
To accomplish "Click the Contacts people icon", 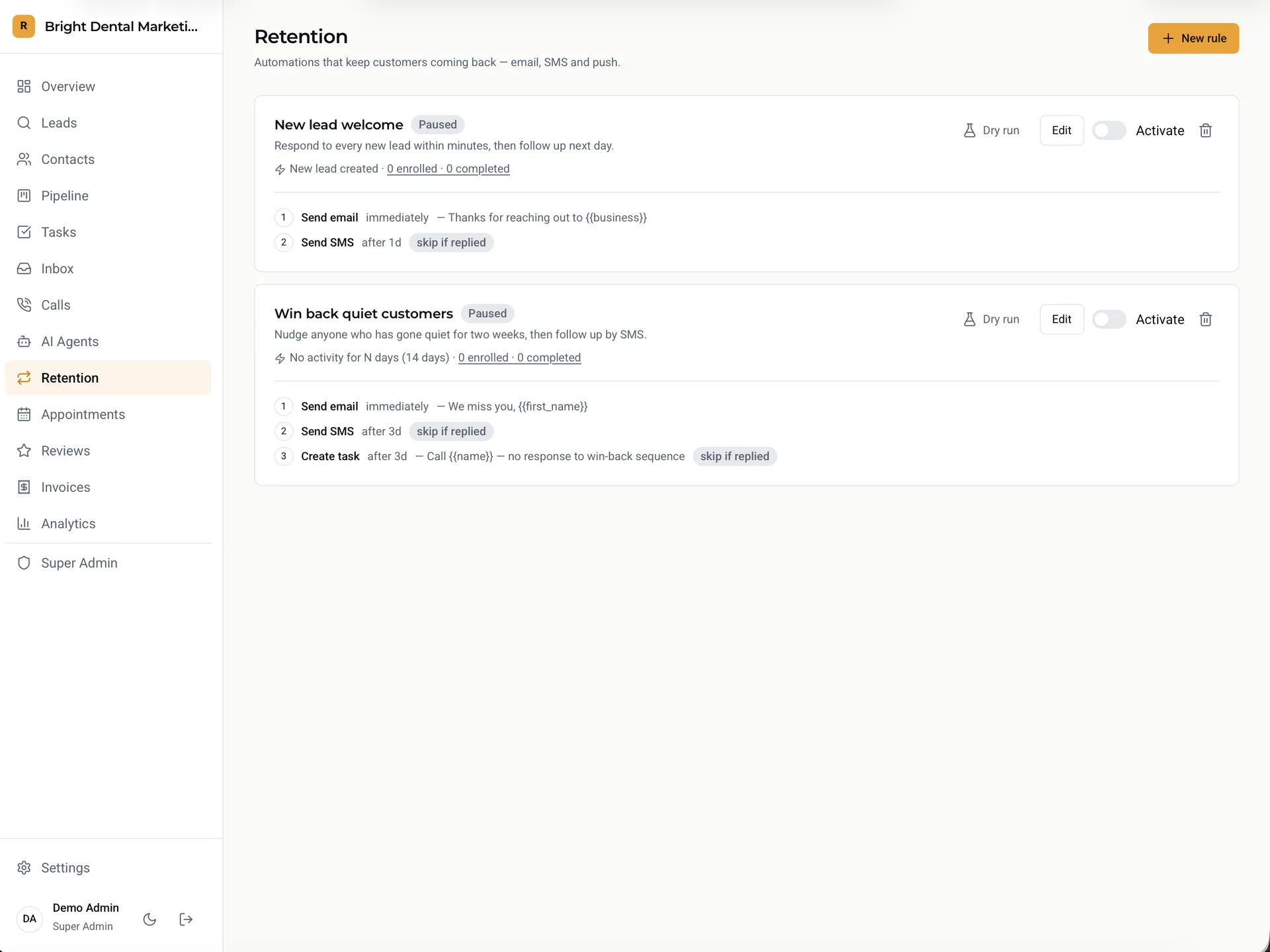I will pos(24,159).
